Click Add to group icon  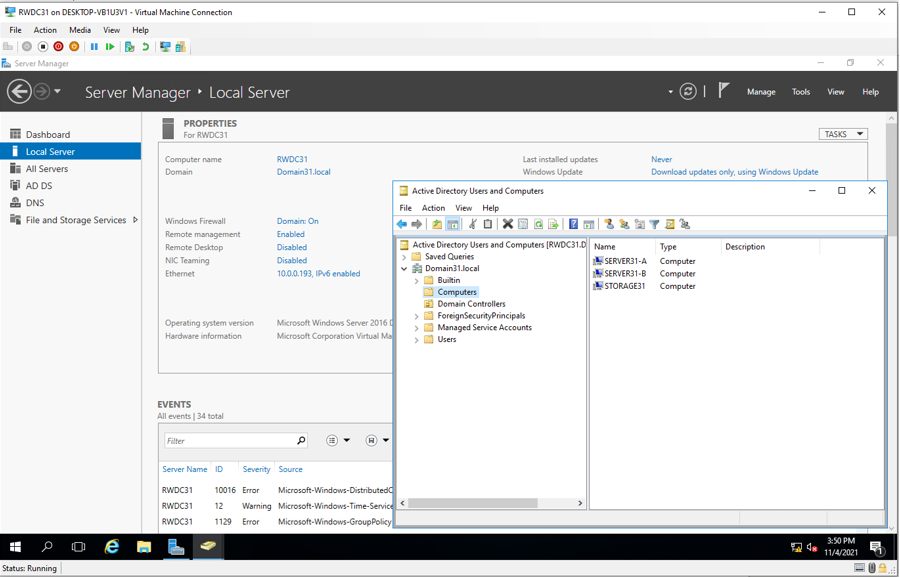point(684,224)
